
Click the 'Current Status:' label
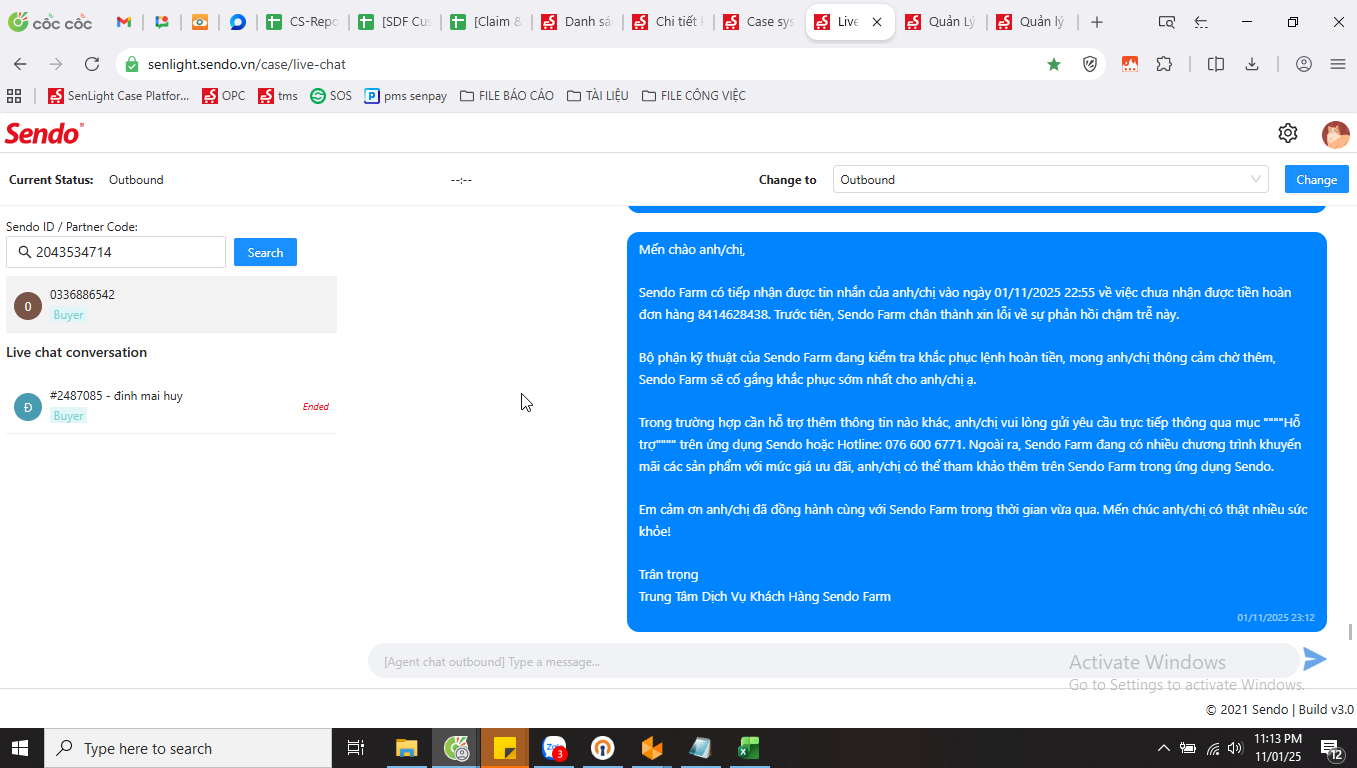click(51, 180)
